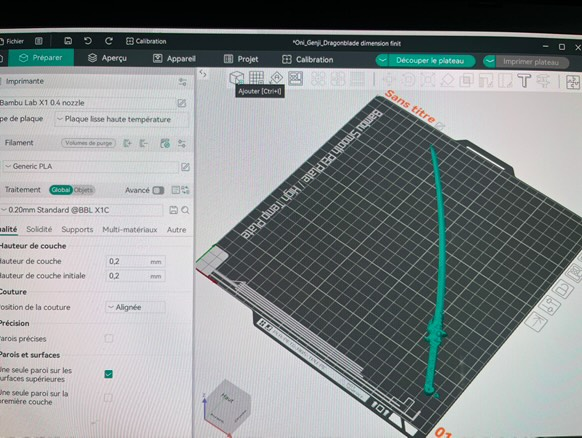Switch to the Projet tab
Viewport: 582px width, 438px height.
coord(241,59)
